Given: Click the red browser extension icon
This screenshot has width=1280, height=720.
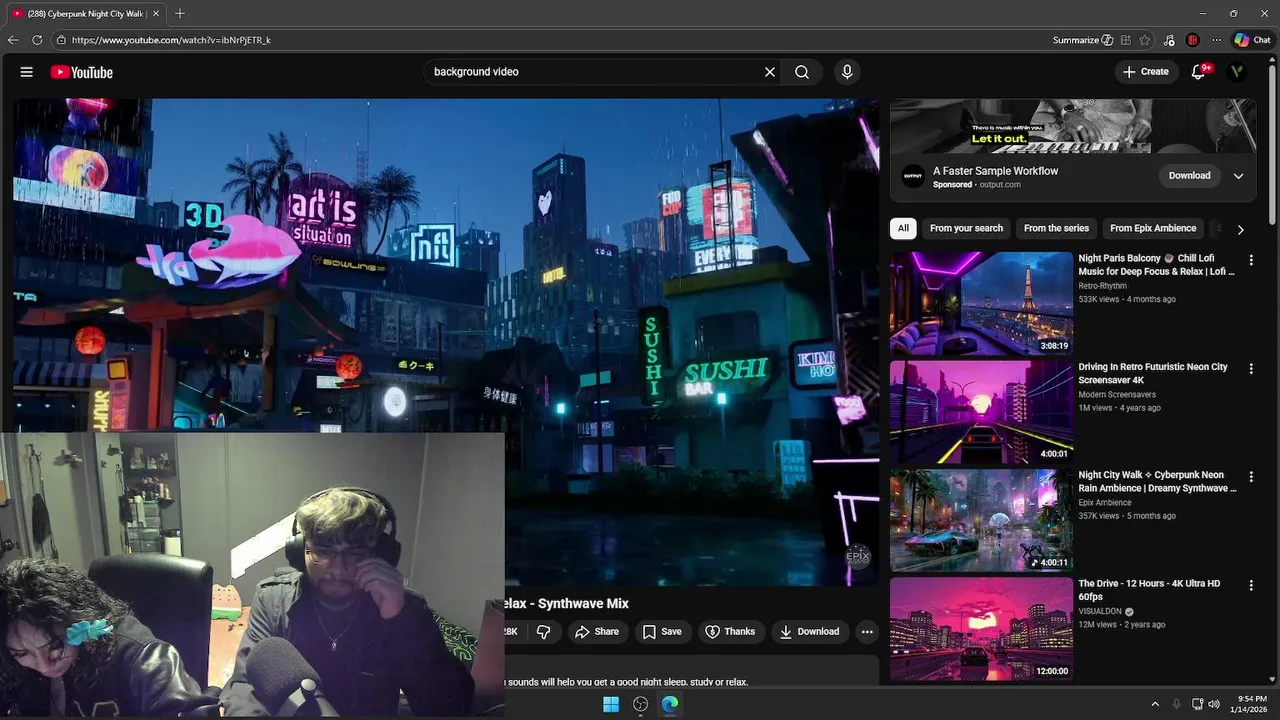Looking at the screenshot, I should pos(1192,40).
